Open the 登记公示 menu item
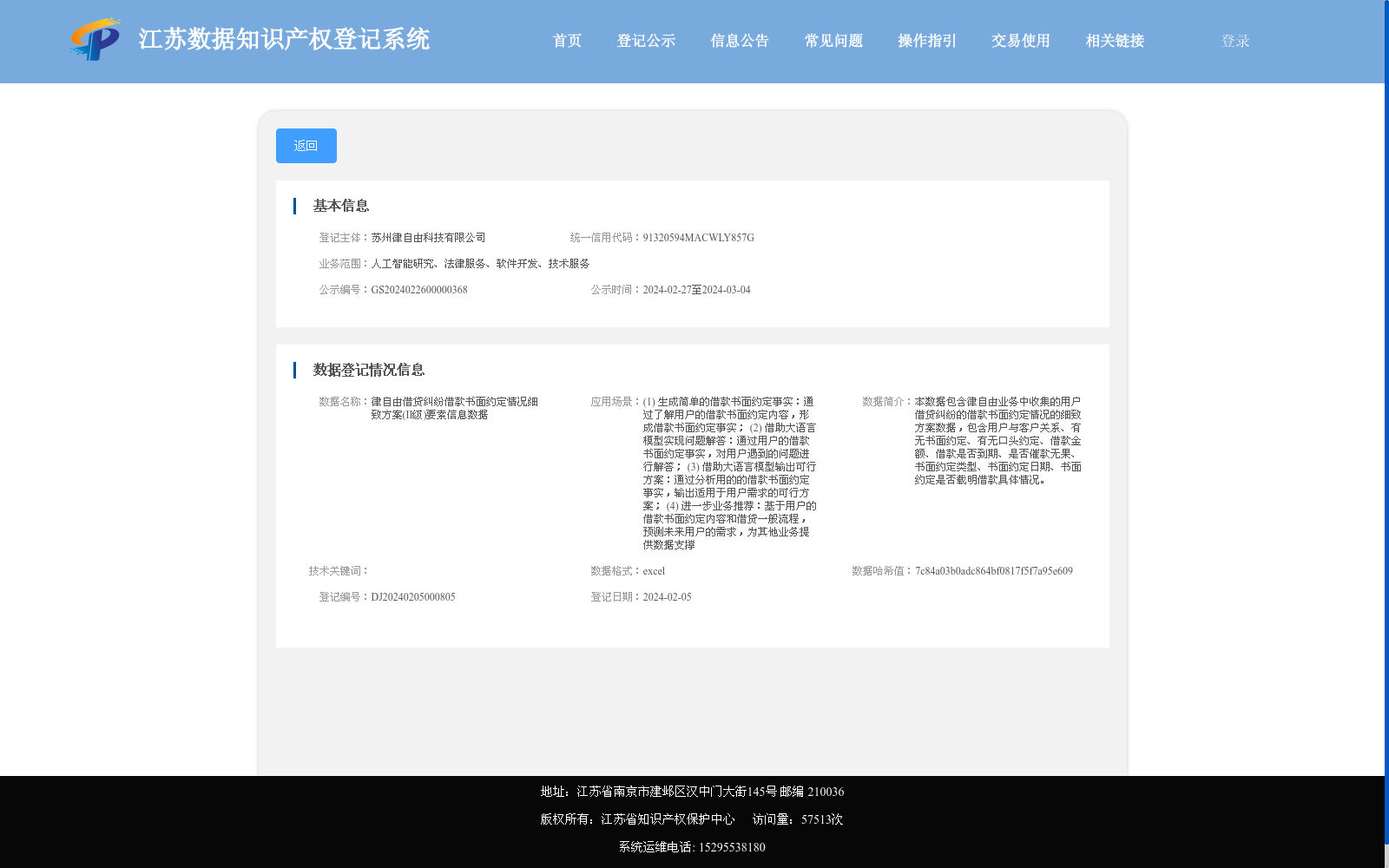The width and height of the screenshot is (1389, 868). click(x=646, y=41)
